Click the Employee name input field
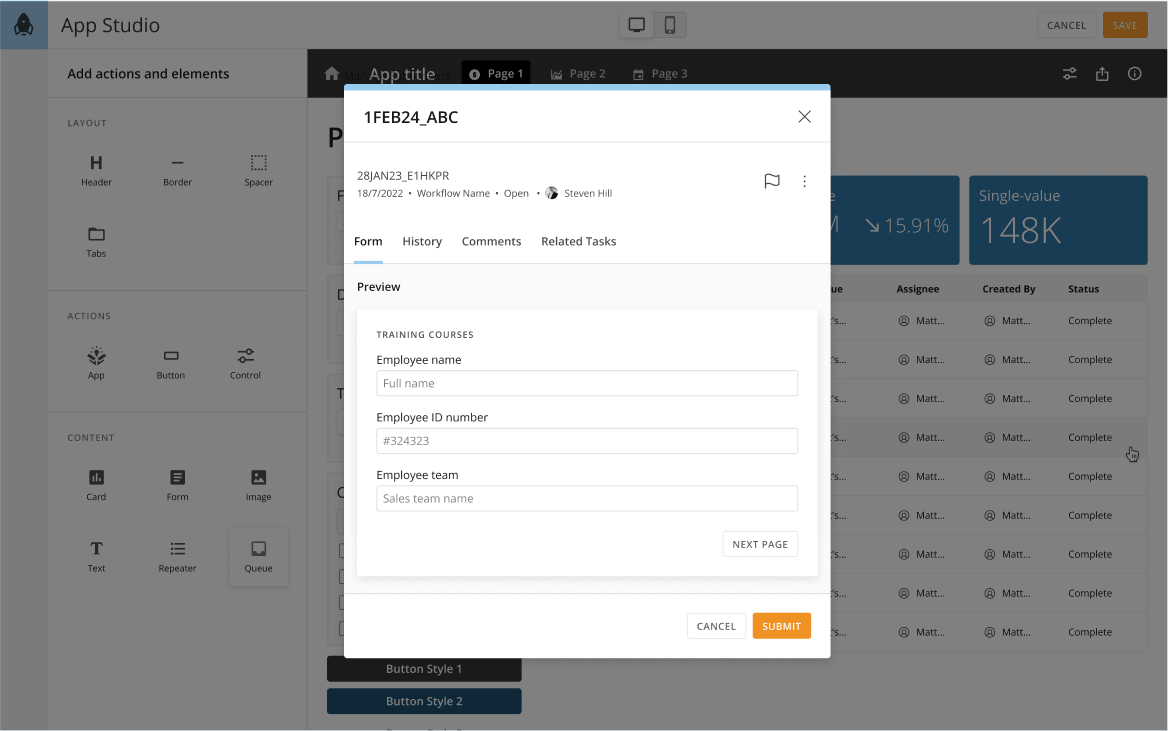Screen dimensions: 1168x731 pyautogui.click(x=587, y=383)
